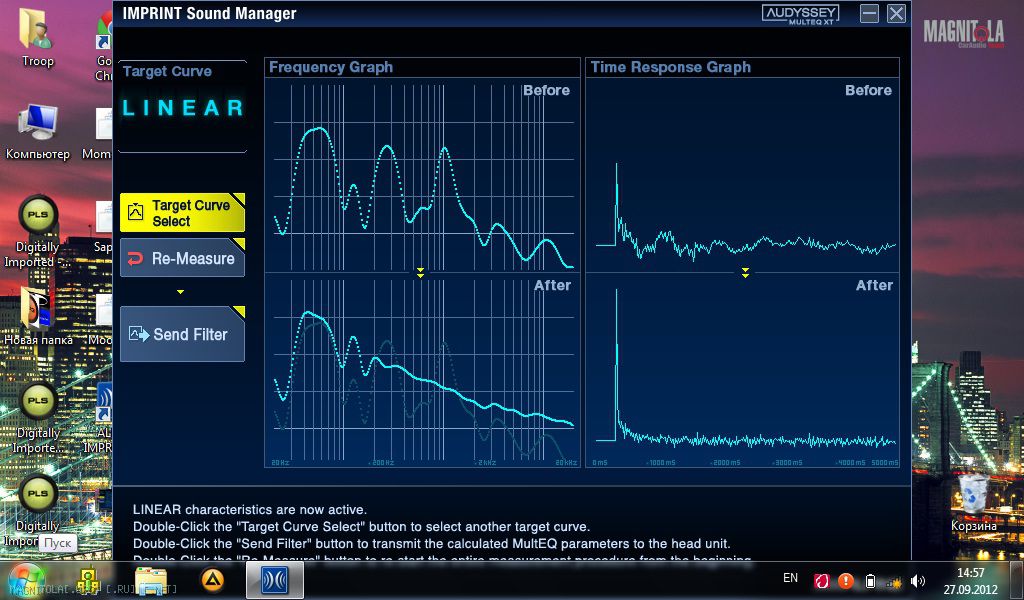Click the EN language indicator

tap(790, 579)
